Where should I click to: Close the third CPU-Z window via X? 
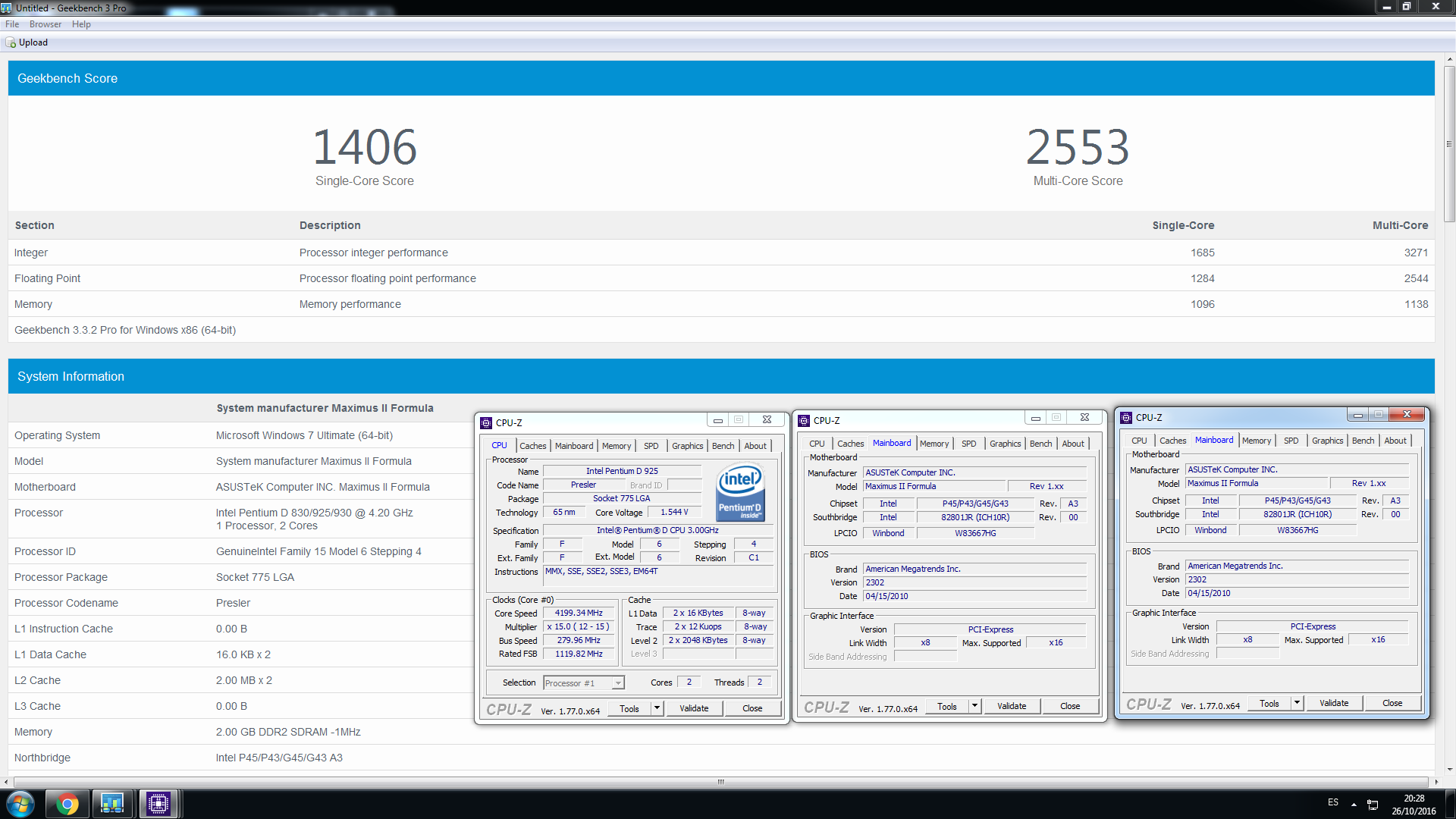1407,415
